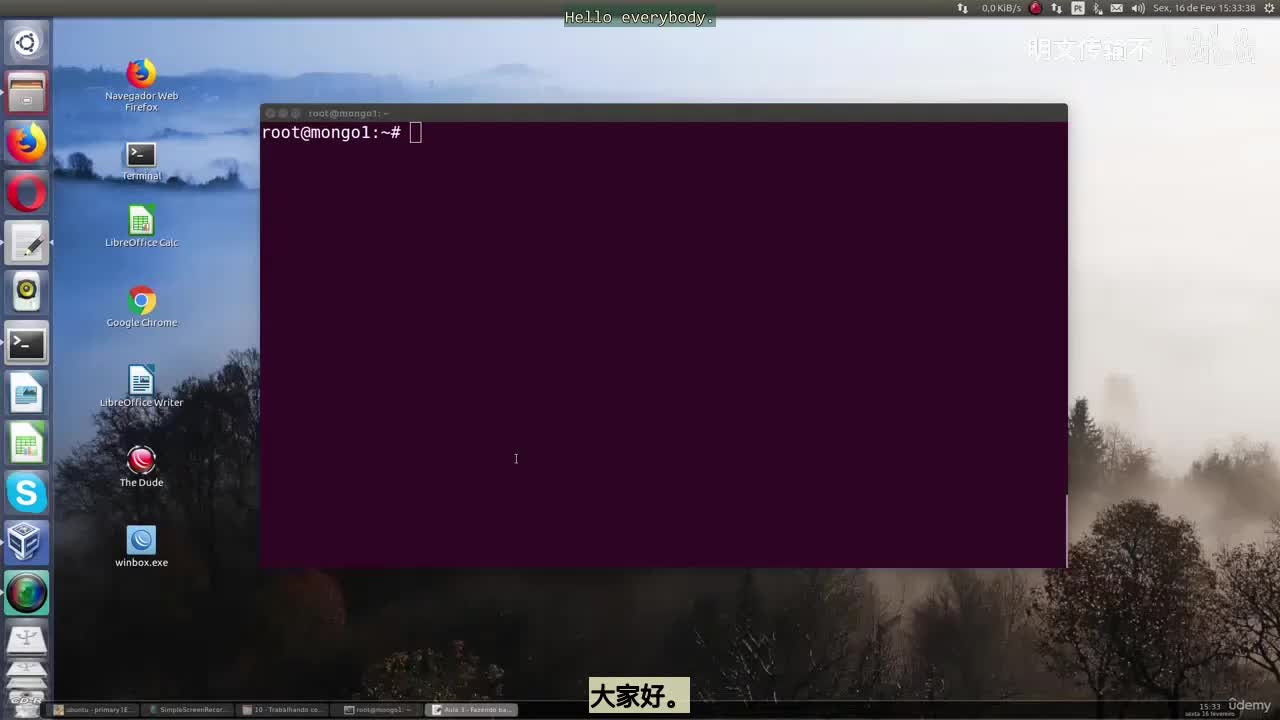Screen dimensions: 1280x720
Task: Open VirtualBox from the dock
Action: (26, 544)
